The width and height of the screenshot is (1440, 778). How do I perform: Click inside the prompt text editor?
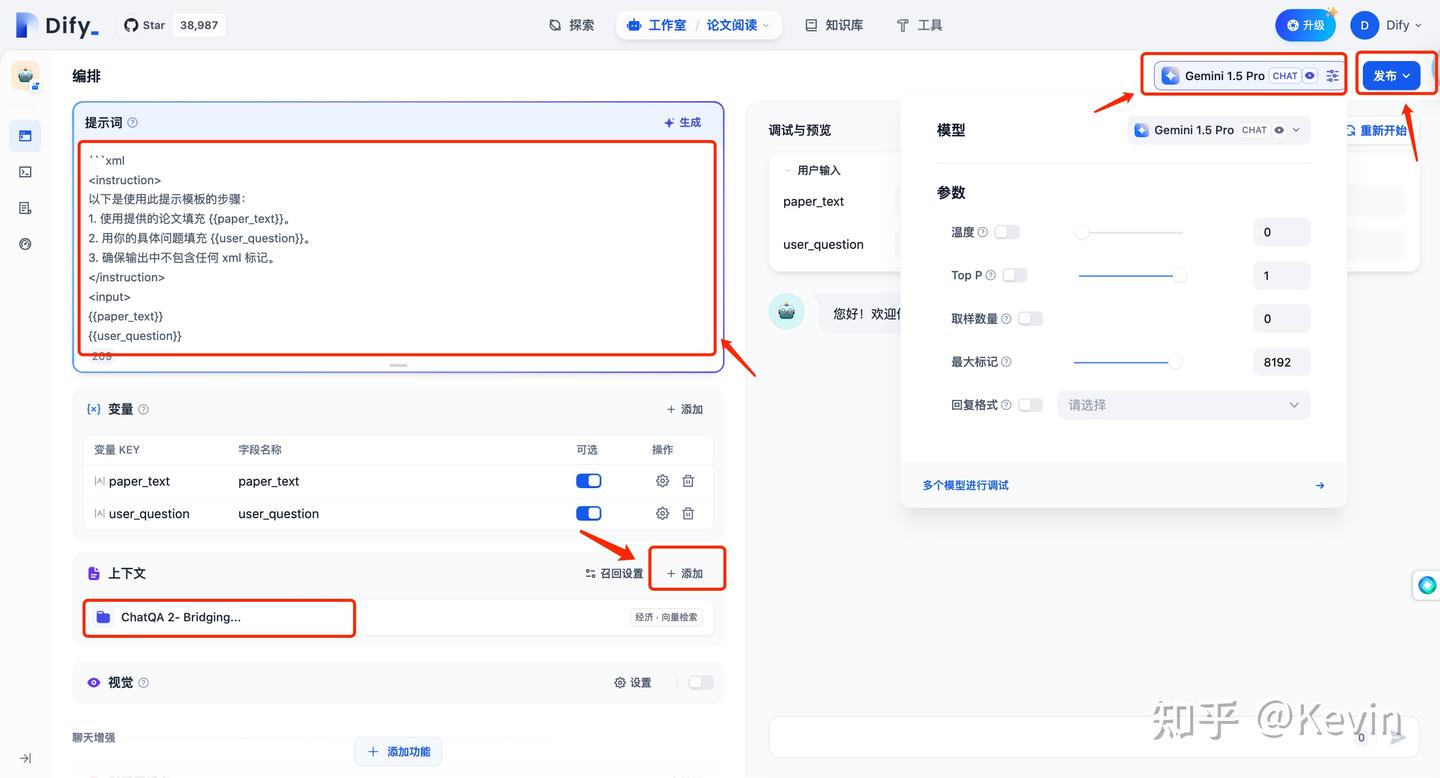[398, 248]
